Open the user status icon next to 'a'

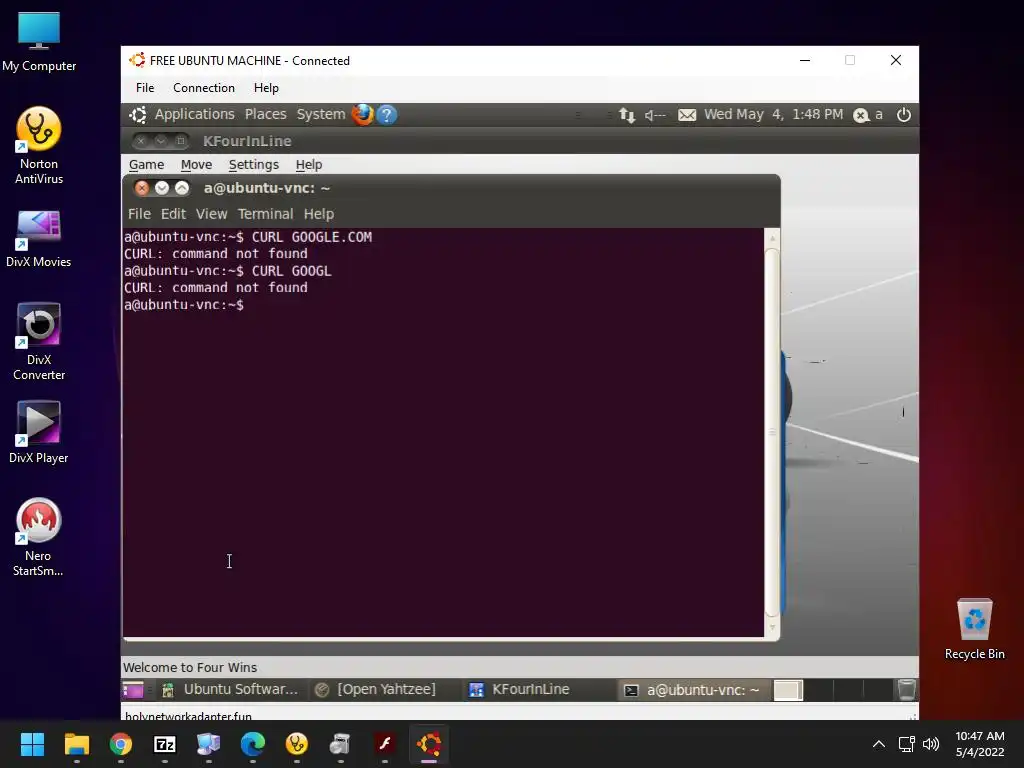click(x=861, y=115)
